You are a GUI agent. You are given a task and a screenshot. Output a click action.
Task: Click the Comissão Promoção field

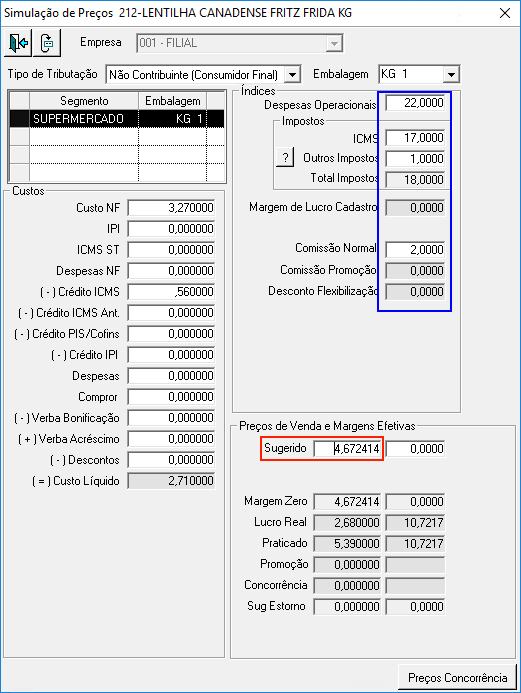(415, 270)
